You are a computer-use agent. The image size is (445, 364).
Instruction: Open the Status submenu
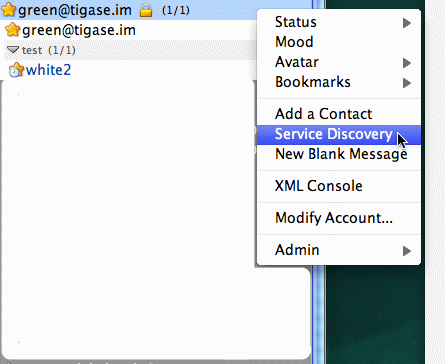(x=339, y=22)
